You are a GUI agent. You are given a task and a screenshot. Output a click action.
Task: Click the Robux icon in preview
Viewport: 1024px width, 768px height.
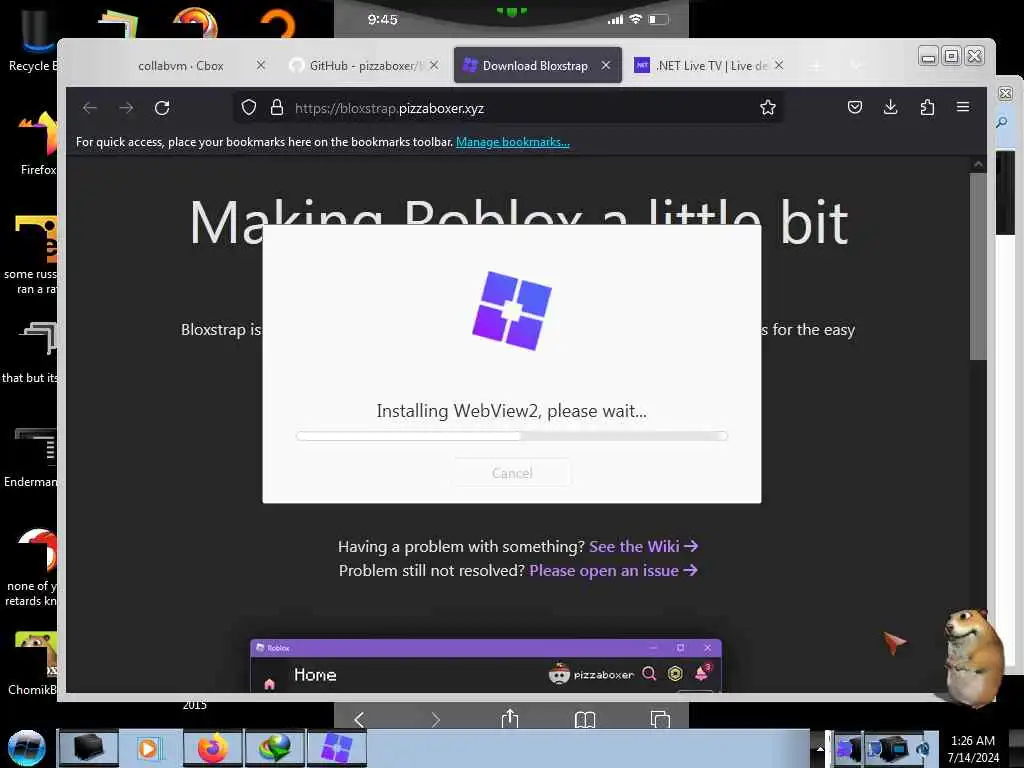tap(675, 673)
